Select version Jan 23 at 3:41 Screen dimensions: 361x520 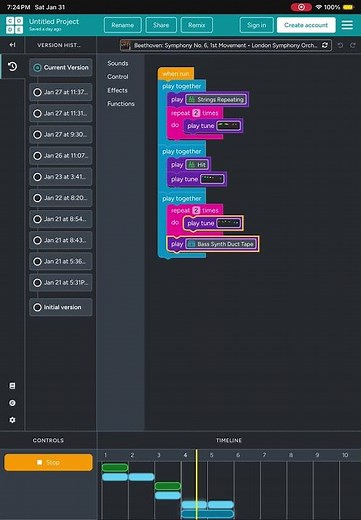coord(61,177)
